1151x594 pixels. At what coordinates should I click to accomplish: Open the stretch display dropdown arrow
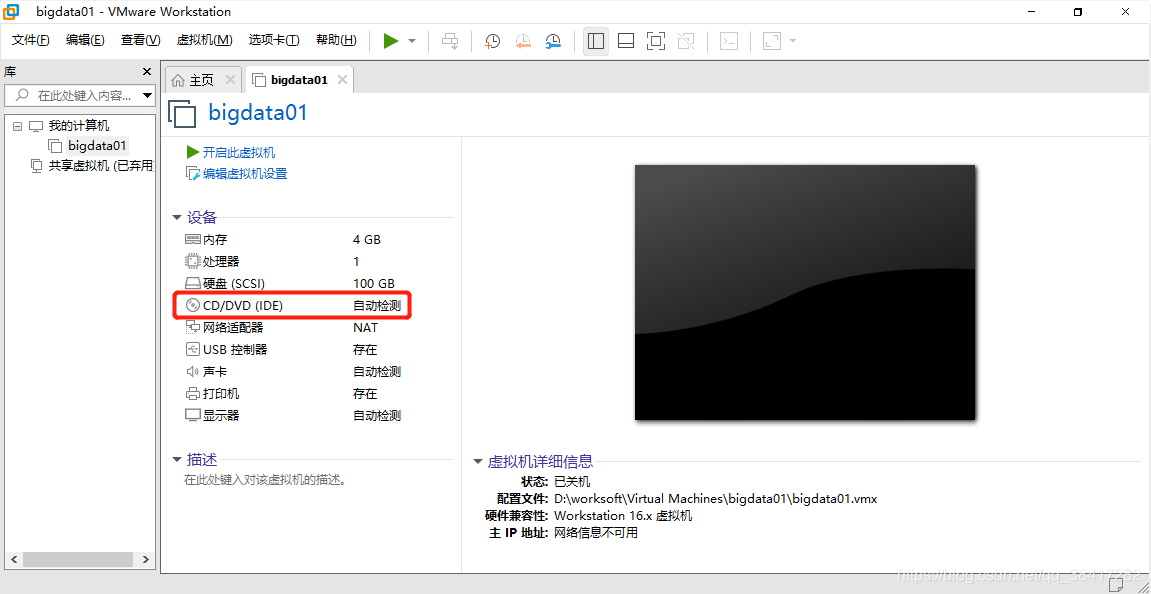[793, 41]
